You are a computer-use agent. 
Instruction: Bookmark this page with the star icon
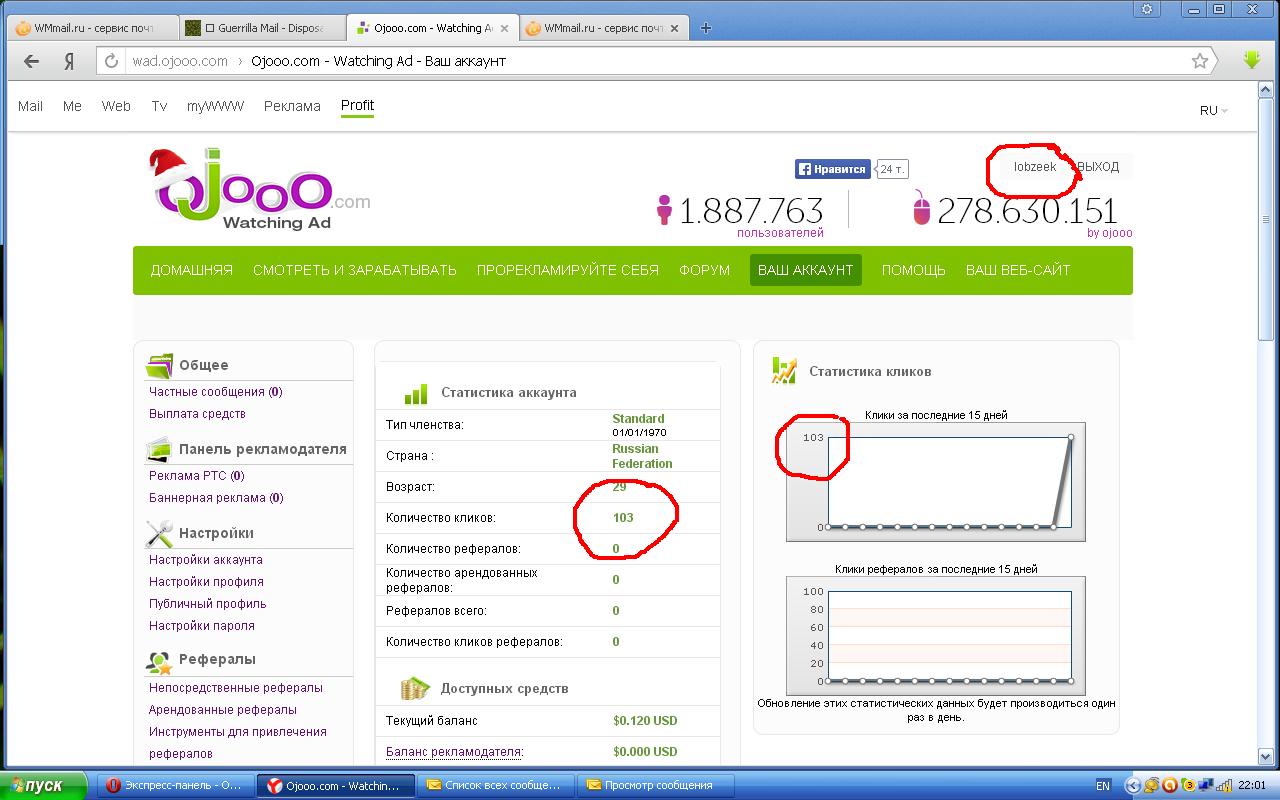coord(1200,61)
